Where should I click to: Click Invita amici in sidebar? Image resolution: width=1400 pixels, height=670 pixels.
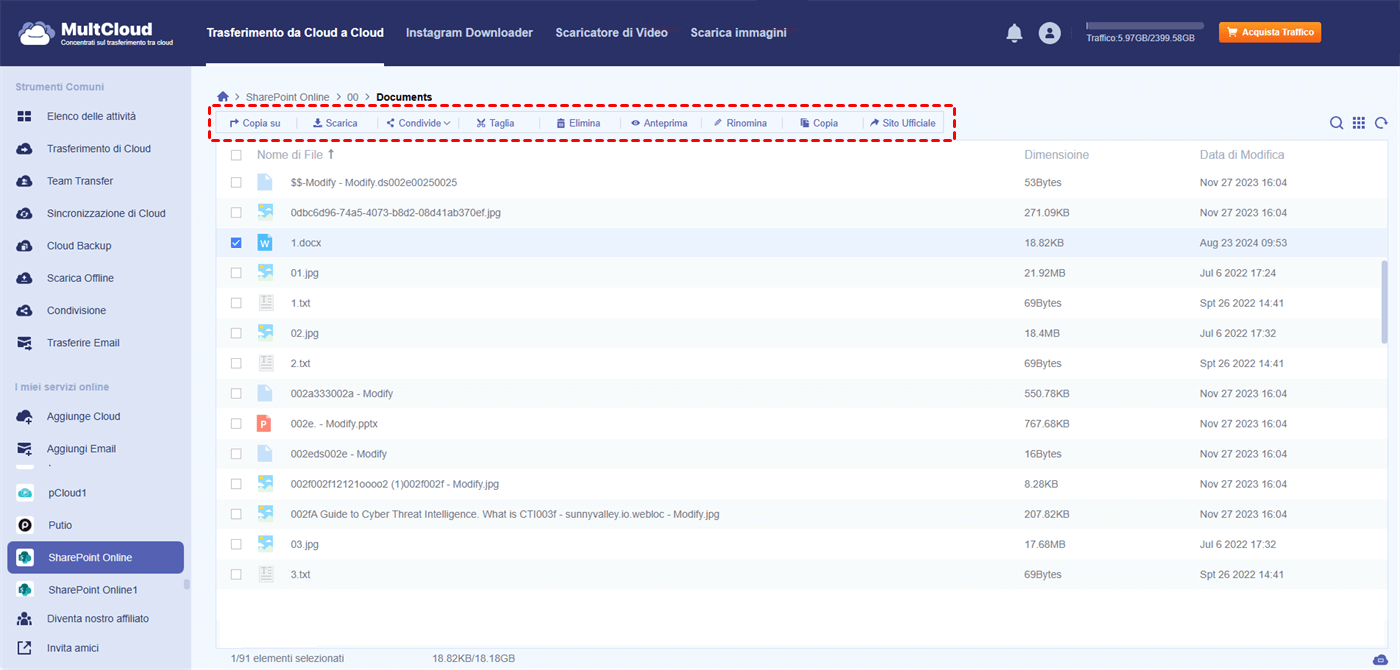pos(73,648)
